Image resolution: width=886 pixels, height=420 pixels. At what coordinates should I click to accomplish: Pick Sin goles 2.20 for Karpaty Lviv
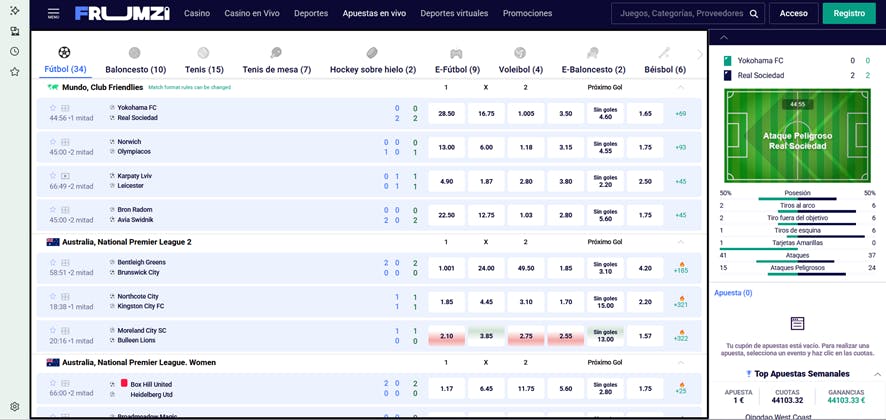point(605,181)
